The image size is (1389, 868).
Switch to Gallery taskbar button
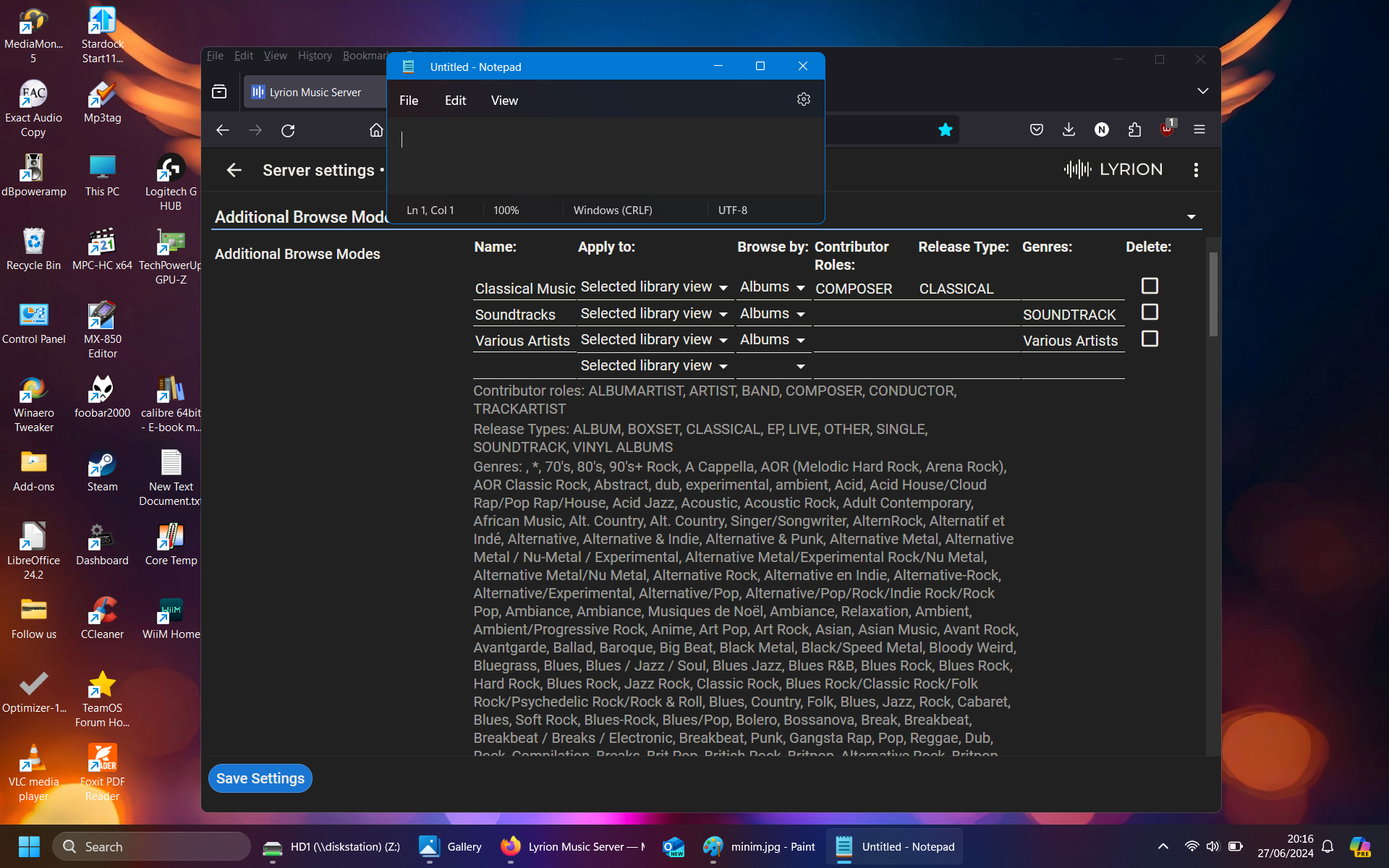pos(450,846)
